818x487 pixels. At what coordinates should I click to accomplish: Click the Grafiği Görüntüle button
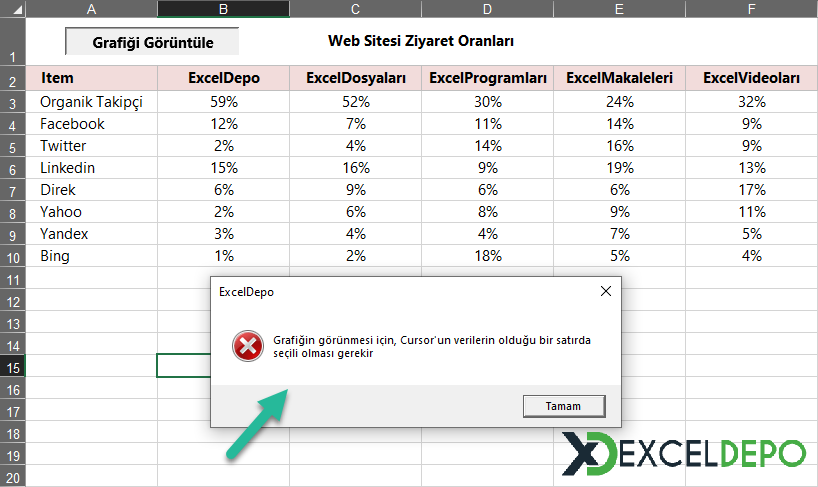(x=152, y=42)
